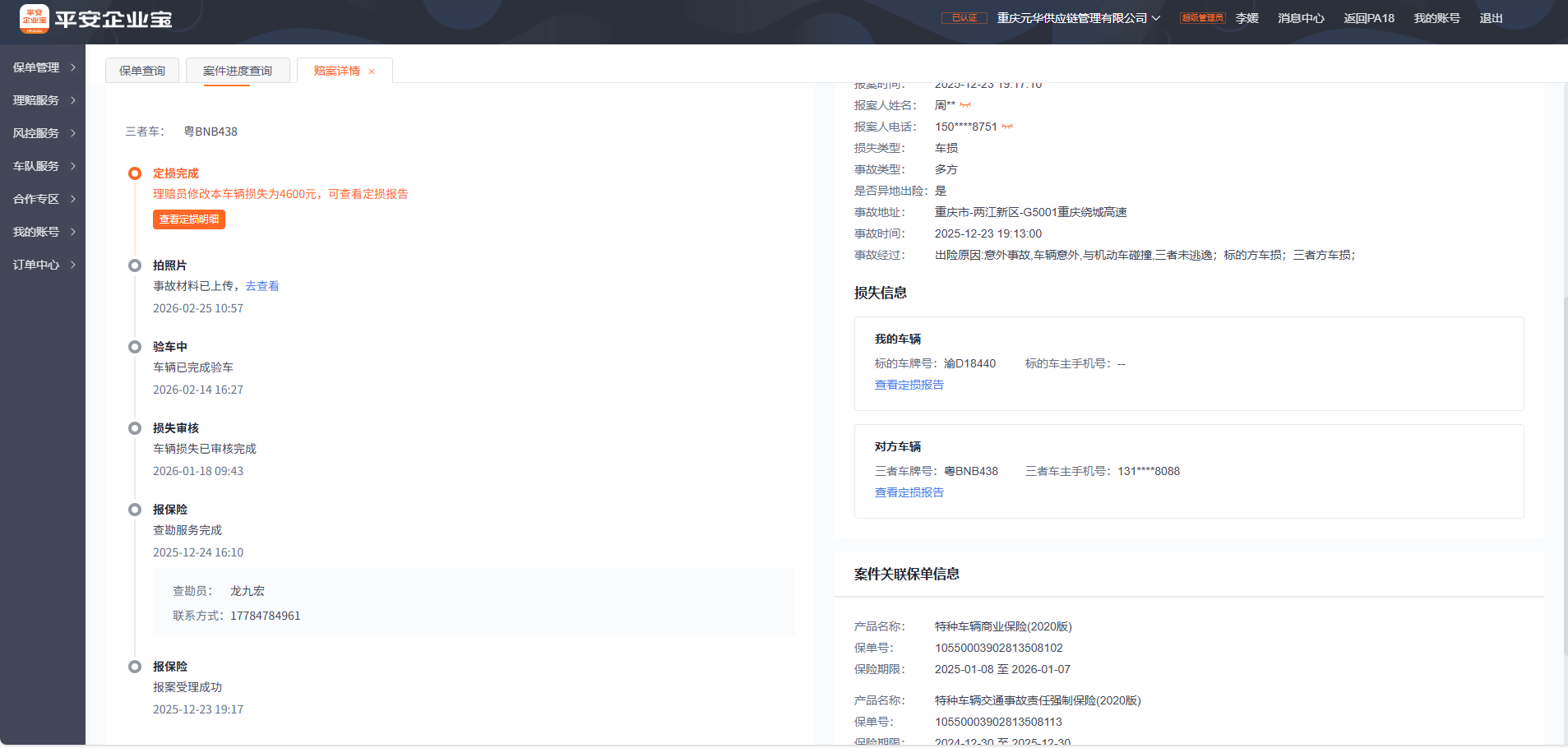Screen dimensions: 1568x748
Task: Click the 定损完成 timeline step marker
Action: tap(135, 173)
